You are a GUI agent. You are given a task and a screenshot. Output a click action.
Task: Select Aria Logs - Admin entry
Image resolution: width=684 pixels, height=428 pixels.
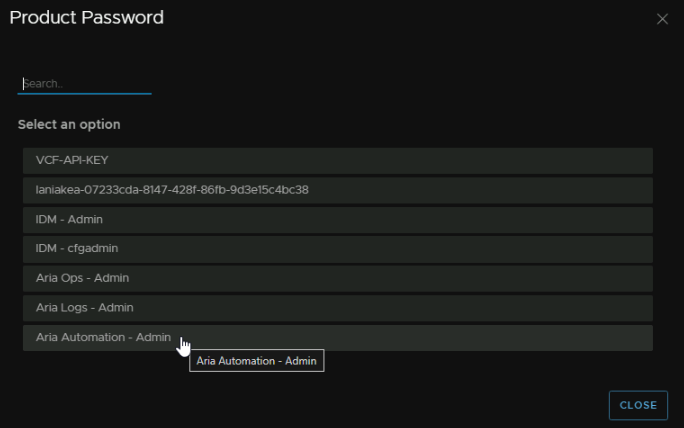click(x=338, y=308)
